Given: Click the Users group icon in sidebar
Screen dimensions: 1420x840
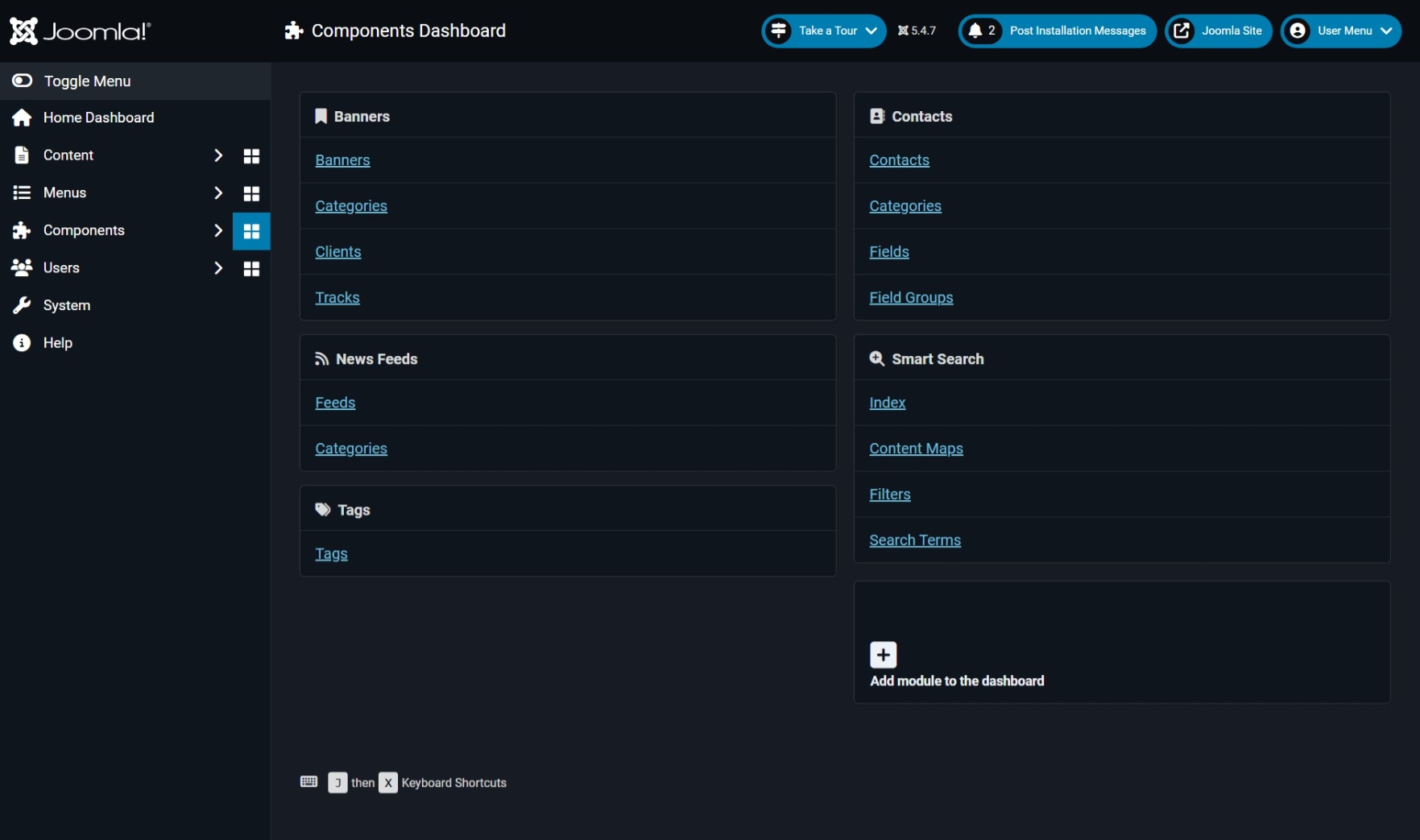Looking at the screenshot, I should [22, 267].
